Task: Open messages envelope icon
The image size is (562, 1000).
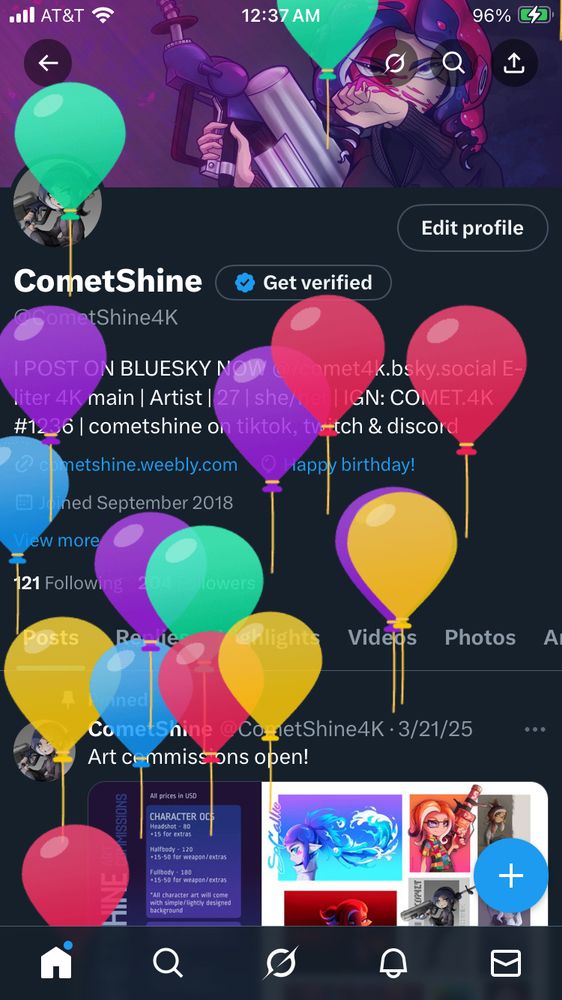Action: [x=505, y=963]
